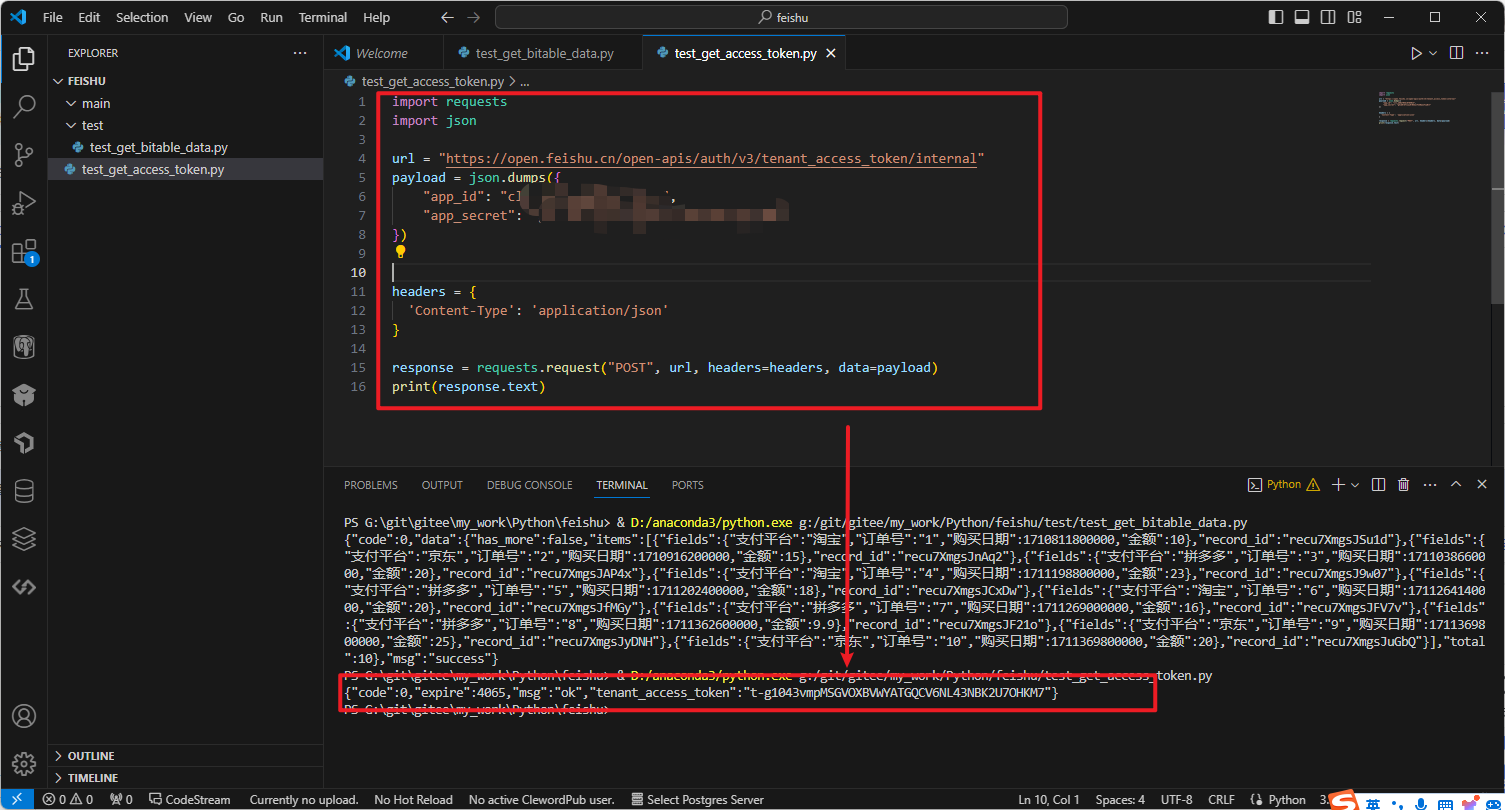Viewport: 1505px width, 810px height.
Task: Split the editor to the right
Action: 1456,53
